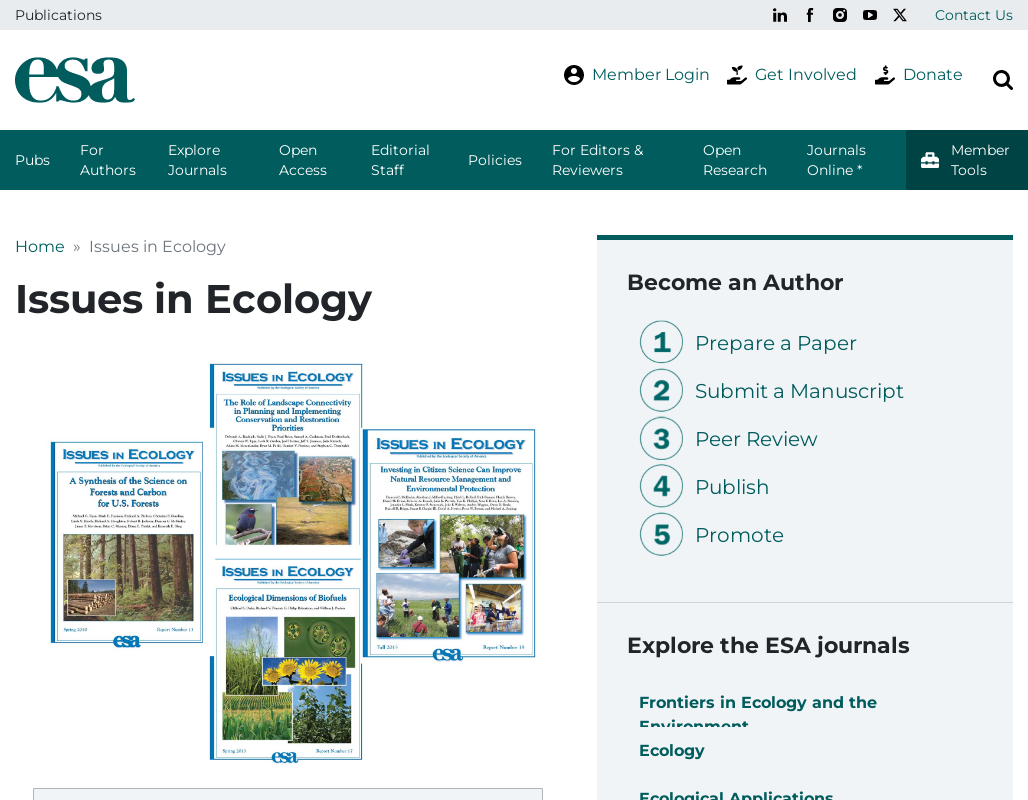Open the For Authors menu
This screenshot has height=800, width=1028.
tap(108, 160)
